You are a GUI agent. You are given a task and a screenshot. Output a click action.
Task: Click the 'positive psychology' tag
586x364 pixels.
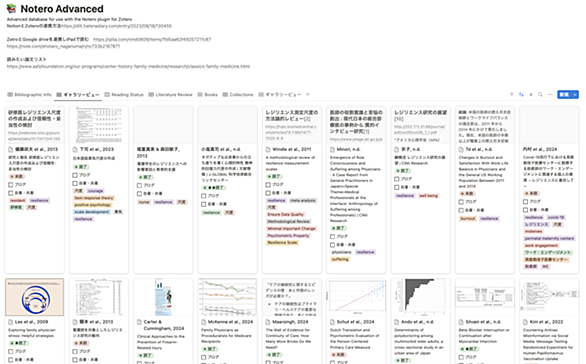pyautogui.click(x=92, y=205)
